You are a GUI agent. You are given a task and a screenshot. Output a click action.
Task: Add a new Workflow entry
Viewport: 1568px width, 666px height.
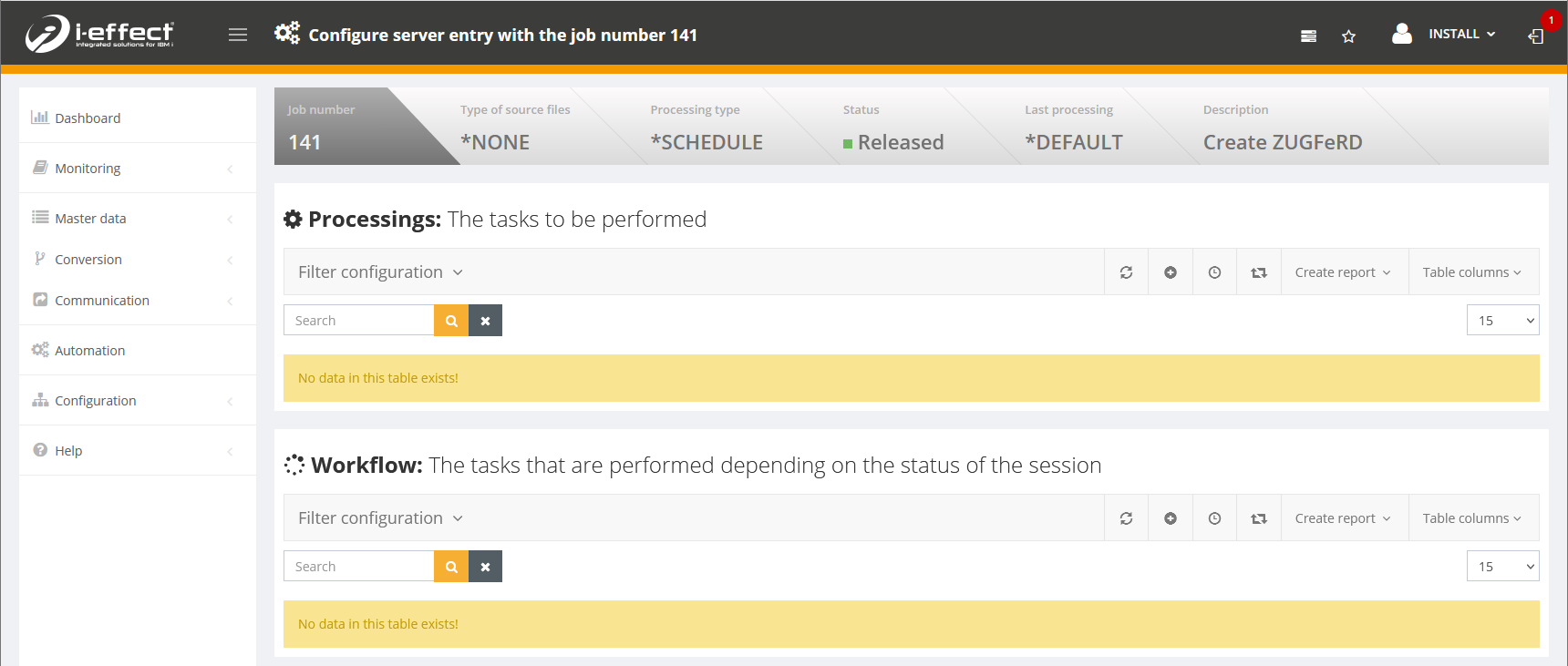[1171, 518]
